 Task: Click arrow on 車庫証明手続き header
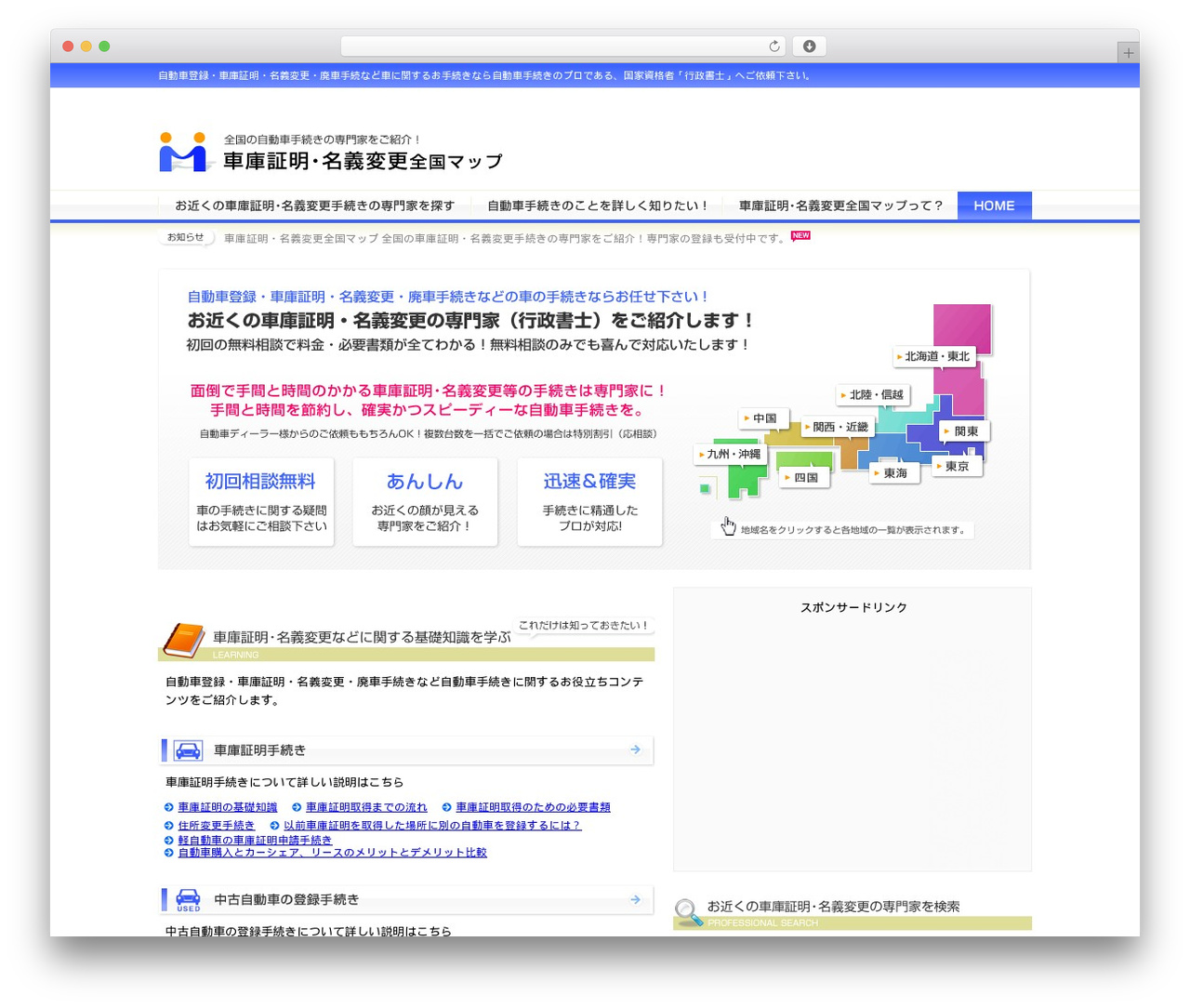[636, 749]
